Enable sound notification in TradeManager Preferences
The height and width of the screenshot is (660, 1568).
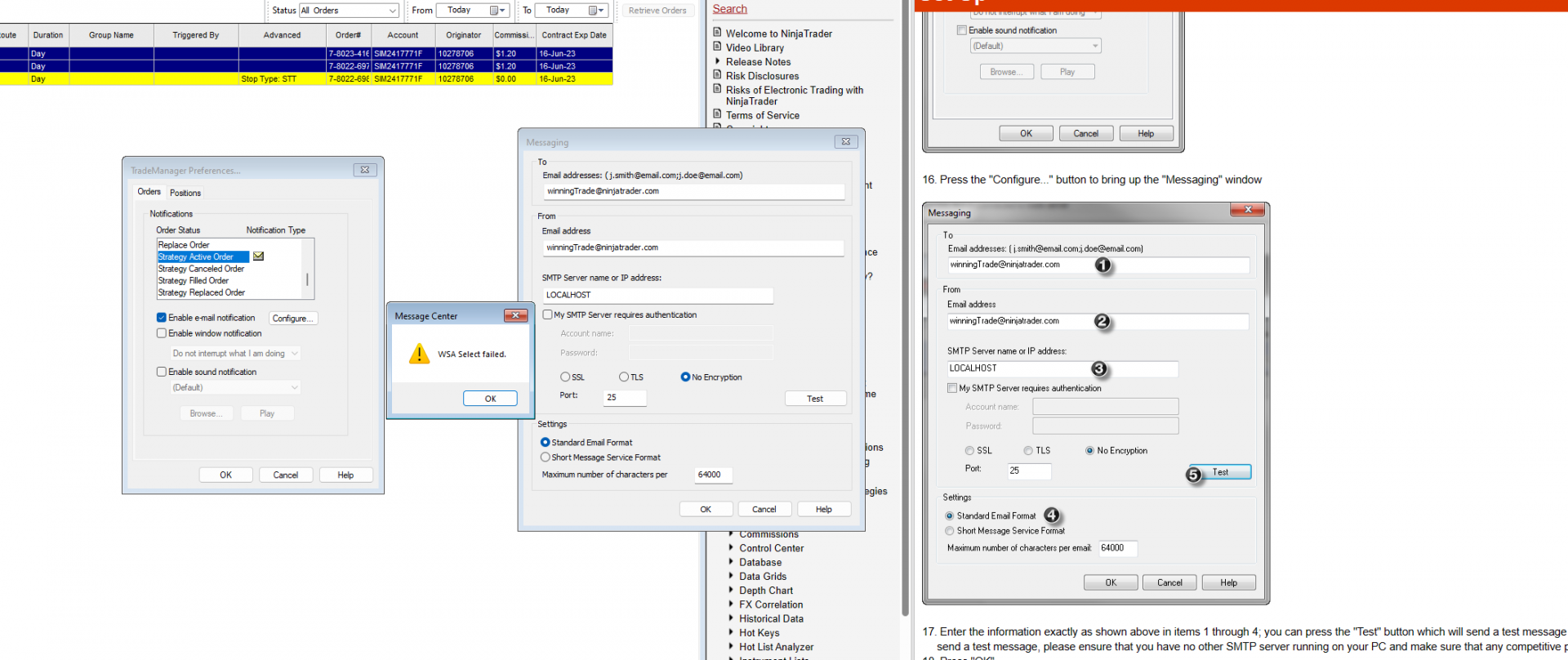(162, 372)
